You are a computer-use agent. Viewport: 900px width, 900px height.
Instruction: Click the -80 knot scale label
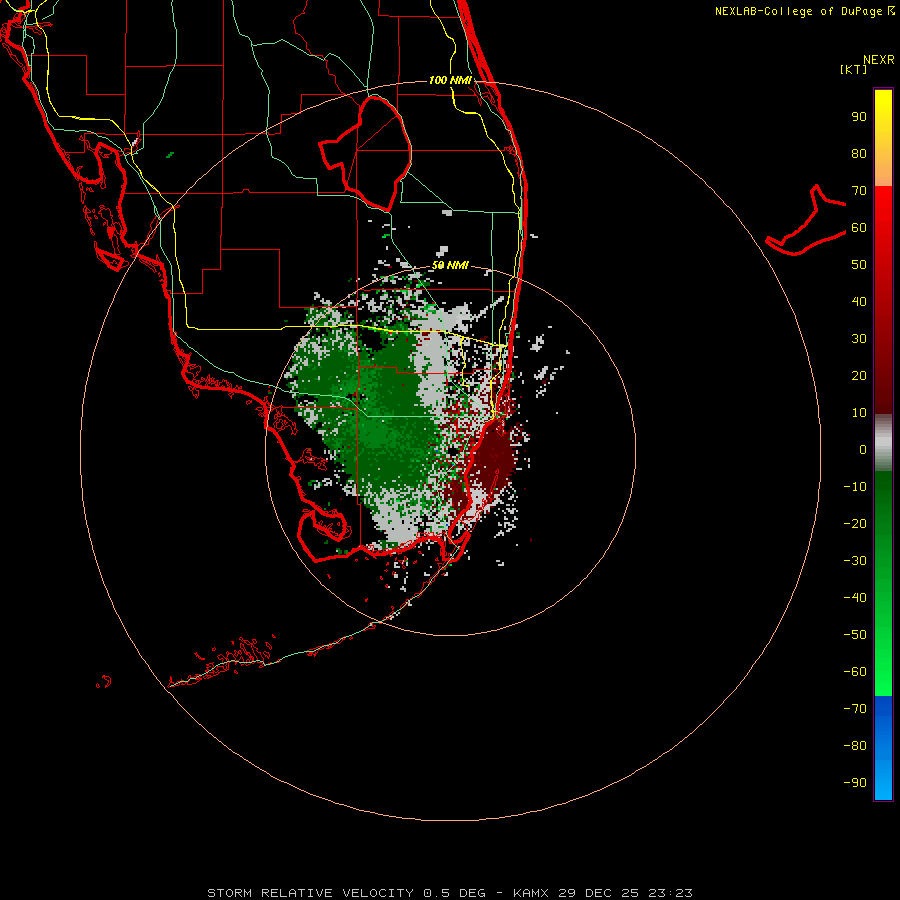click(x=855, y=746)
